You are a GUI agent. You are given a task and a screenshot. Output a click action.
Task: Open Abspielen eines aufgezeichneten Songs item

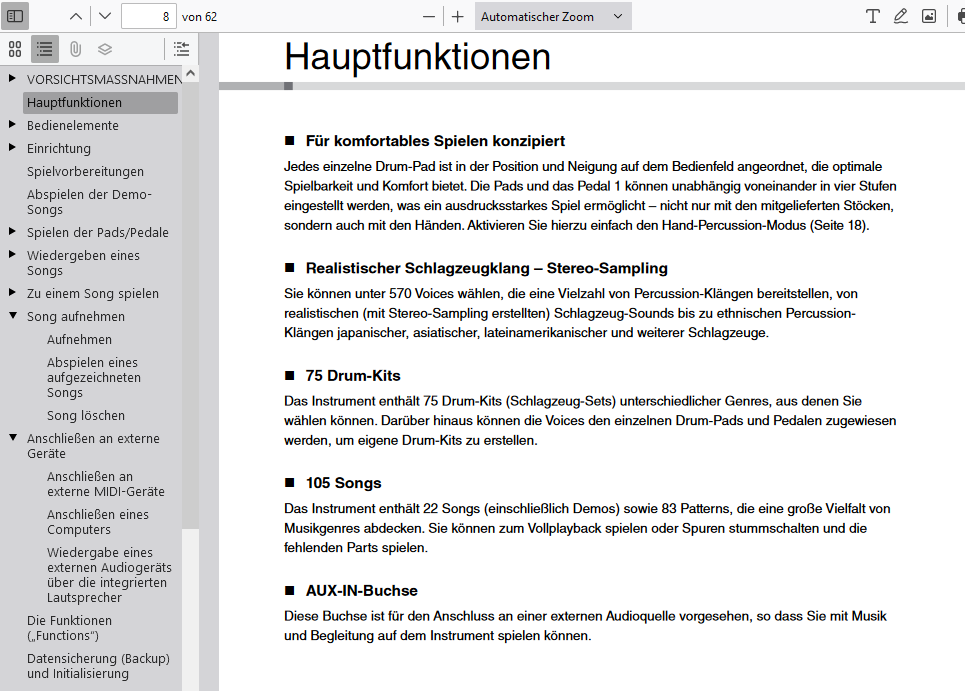[94, 377]
